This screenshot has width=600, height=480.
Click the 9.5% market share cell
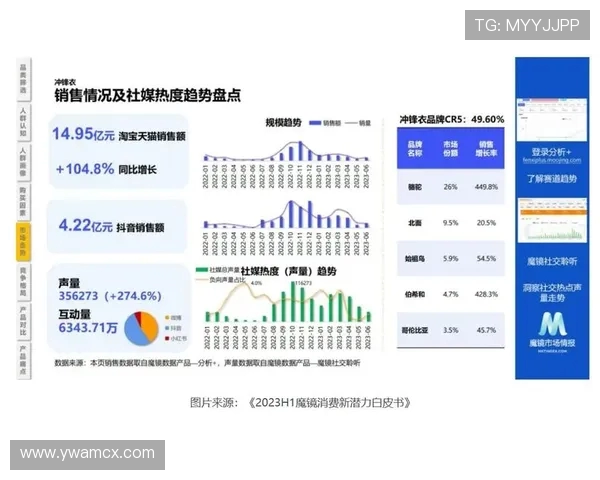coord(450,223)
